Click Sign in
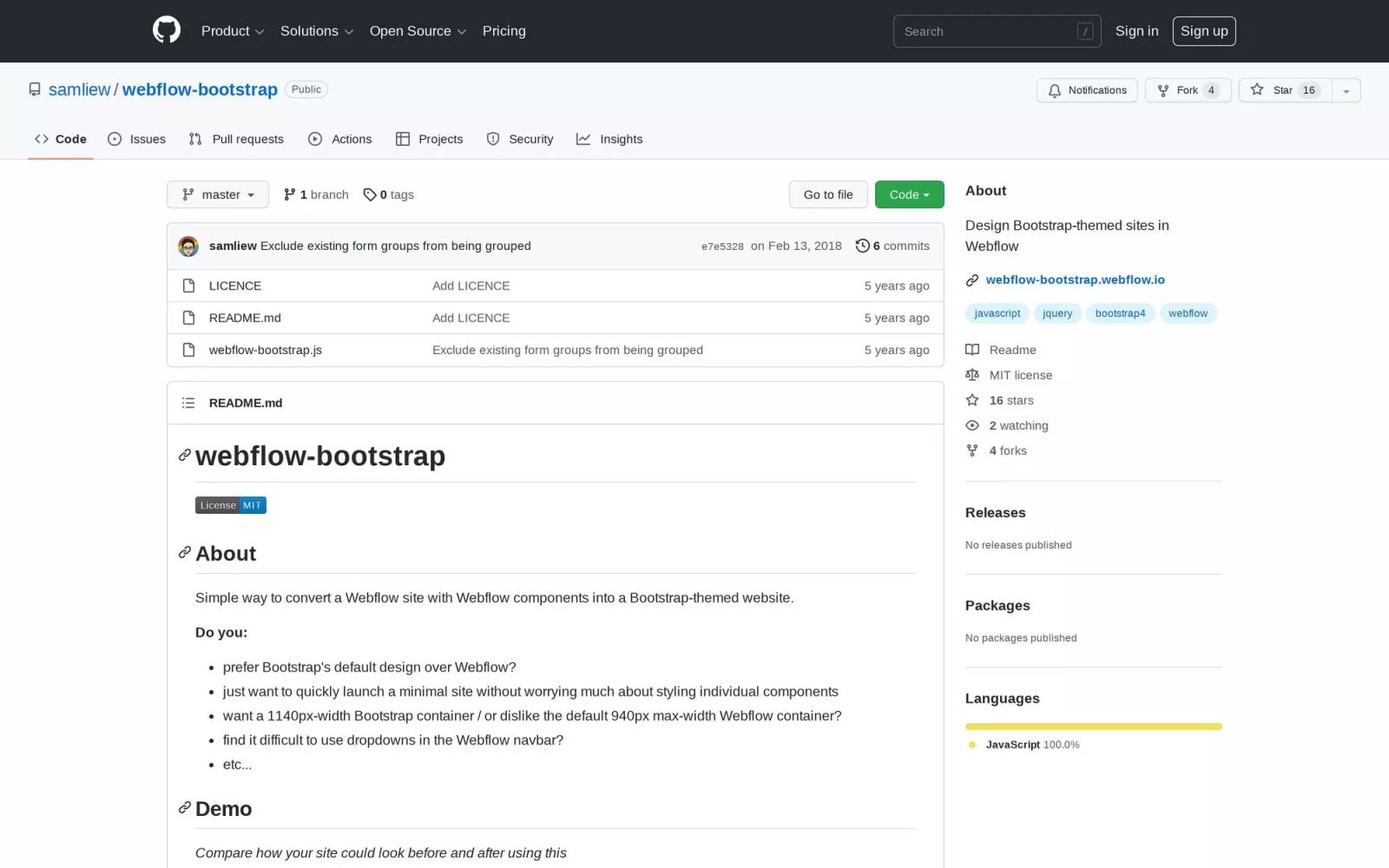Image resolution: width=1389 pixels, height=868 pixels. point(1136,31)
